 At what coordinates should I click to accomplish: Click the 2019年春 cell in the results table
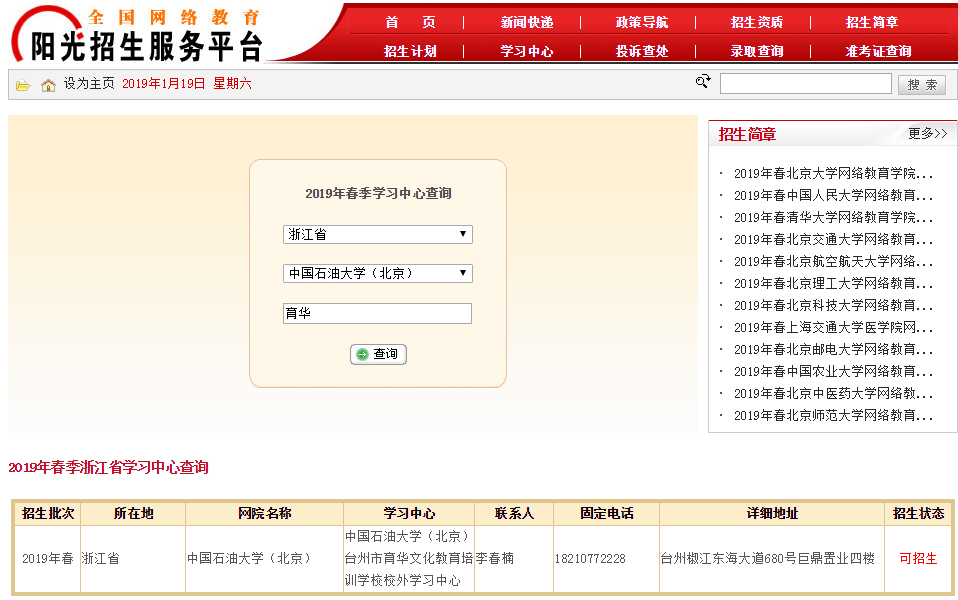[x=48, y=558]
